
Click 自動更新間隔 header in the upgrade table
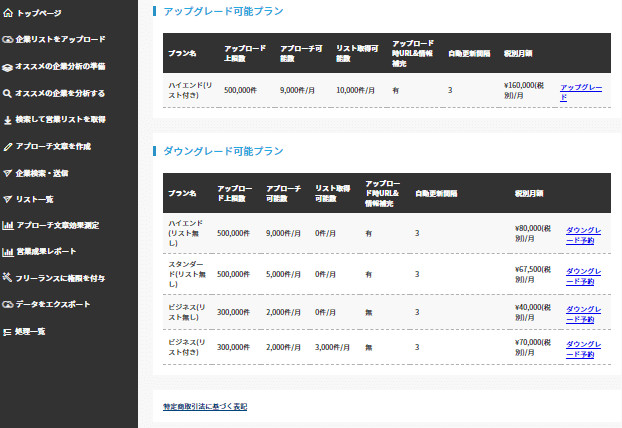coord(469,54)
